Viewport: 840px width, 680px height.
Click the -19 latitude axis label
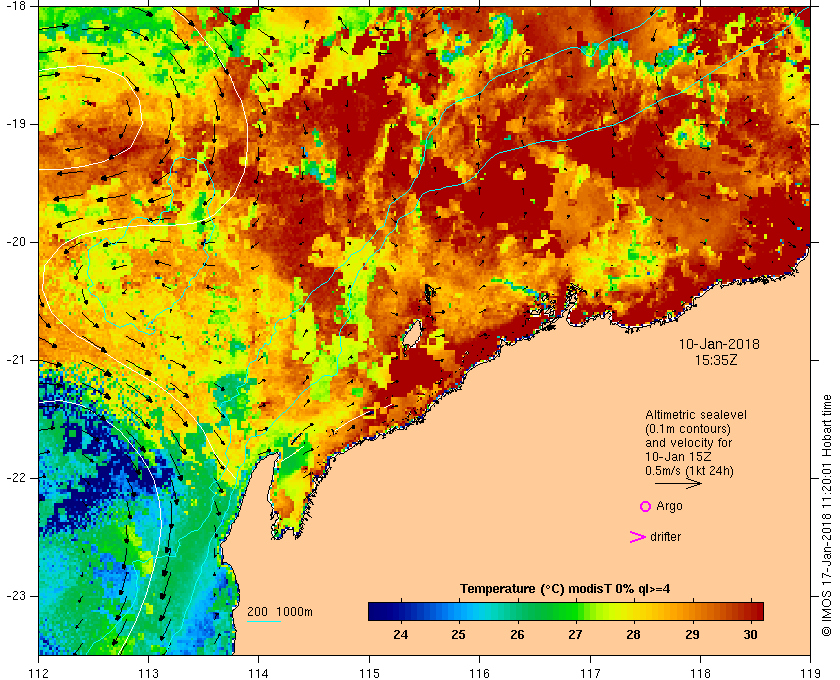point(15,124)
